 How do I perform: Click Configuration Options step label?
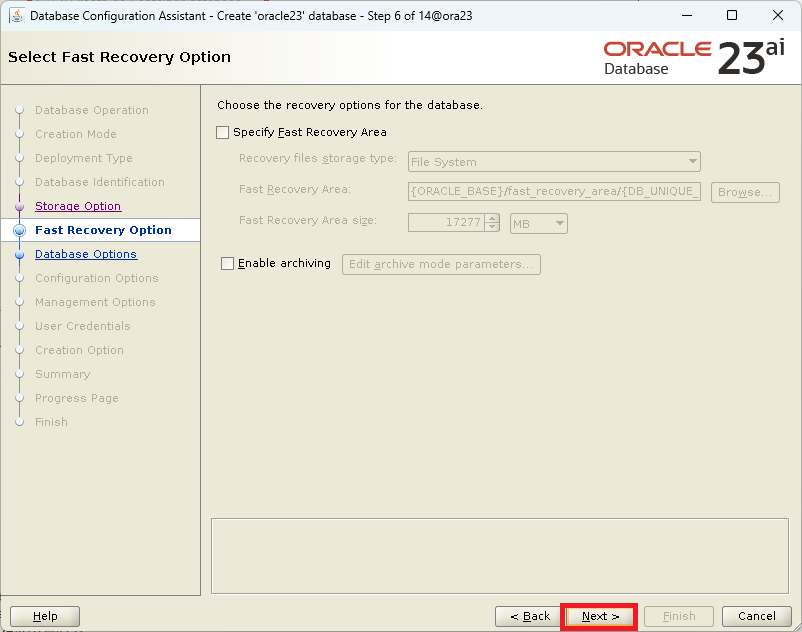[x=97, y=278]
